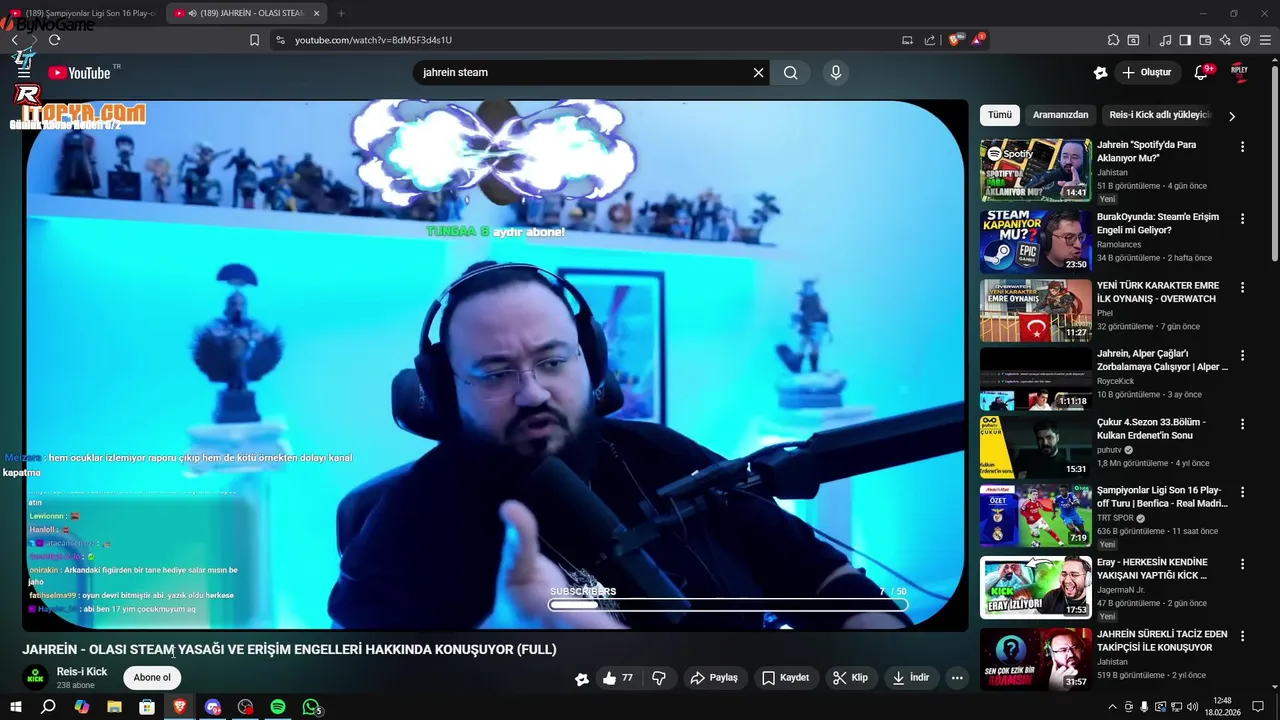Open the media control music note icon

pyautogui.click(x=1165, y=40)
